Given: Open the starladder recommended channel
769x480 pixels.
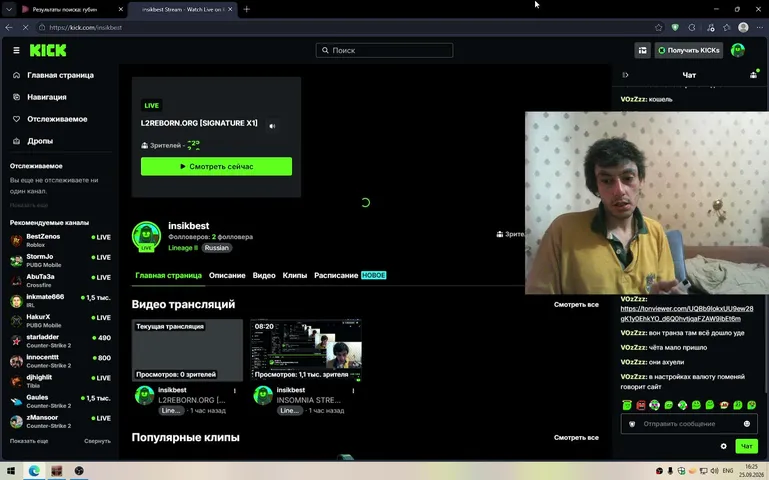Looking at the screenshot, I should tap(60, 341).
